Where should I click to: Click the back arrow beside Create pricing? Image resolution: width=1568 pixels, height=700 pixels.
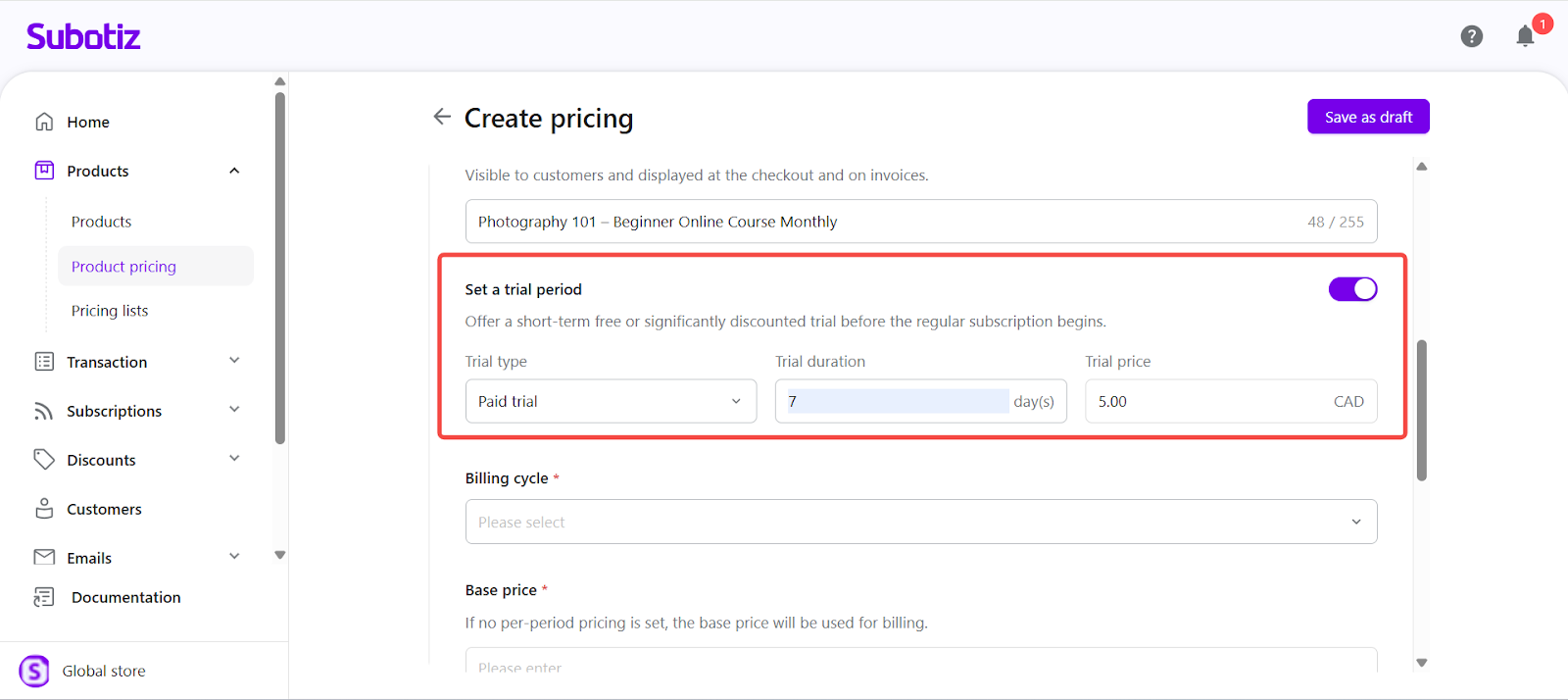(x=442, y=117)
